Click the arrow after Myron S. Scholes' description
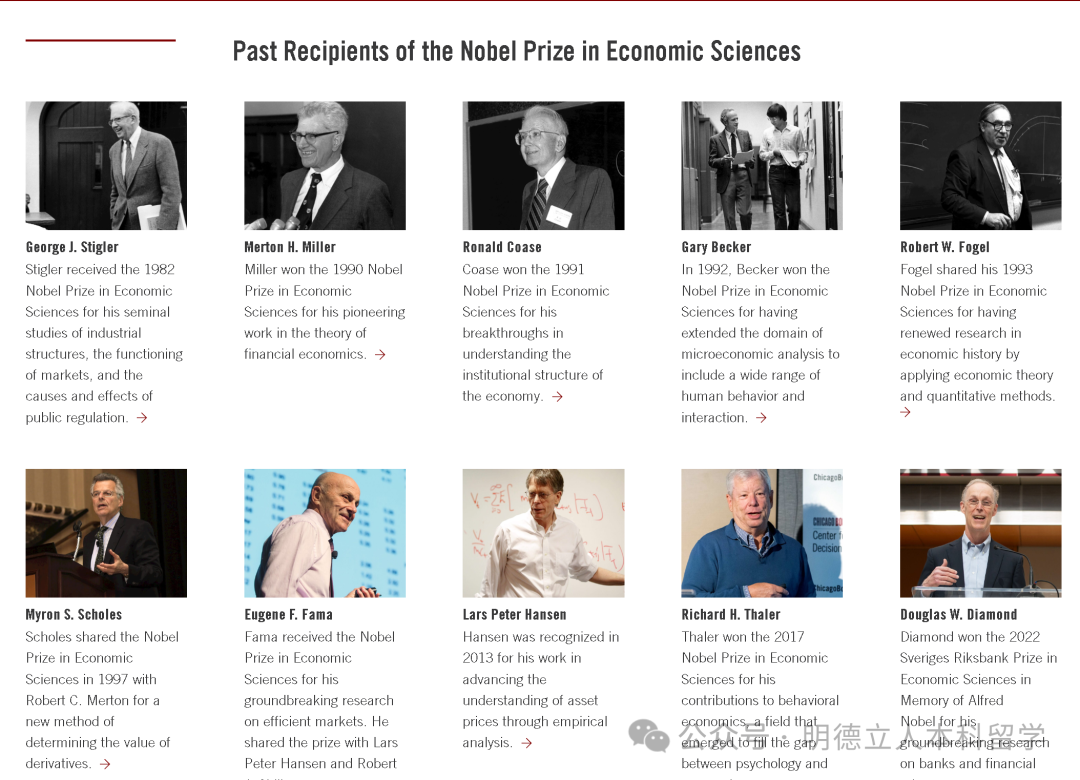 (x=105, y=764)
